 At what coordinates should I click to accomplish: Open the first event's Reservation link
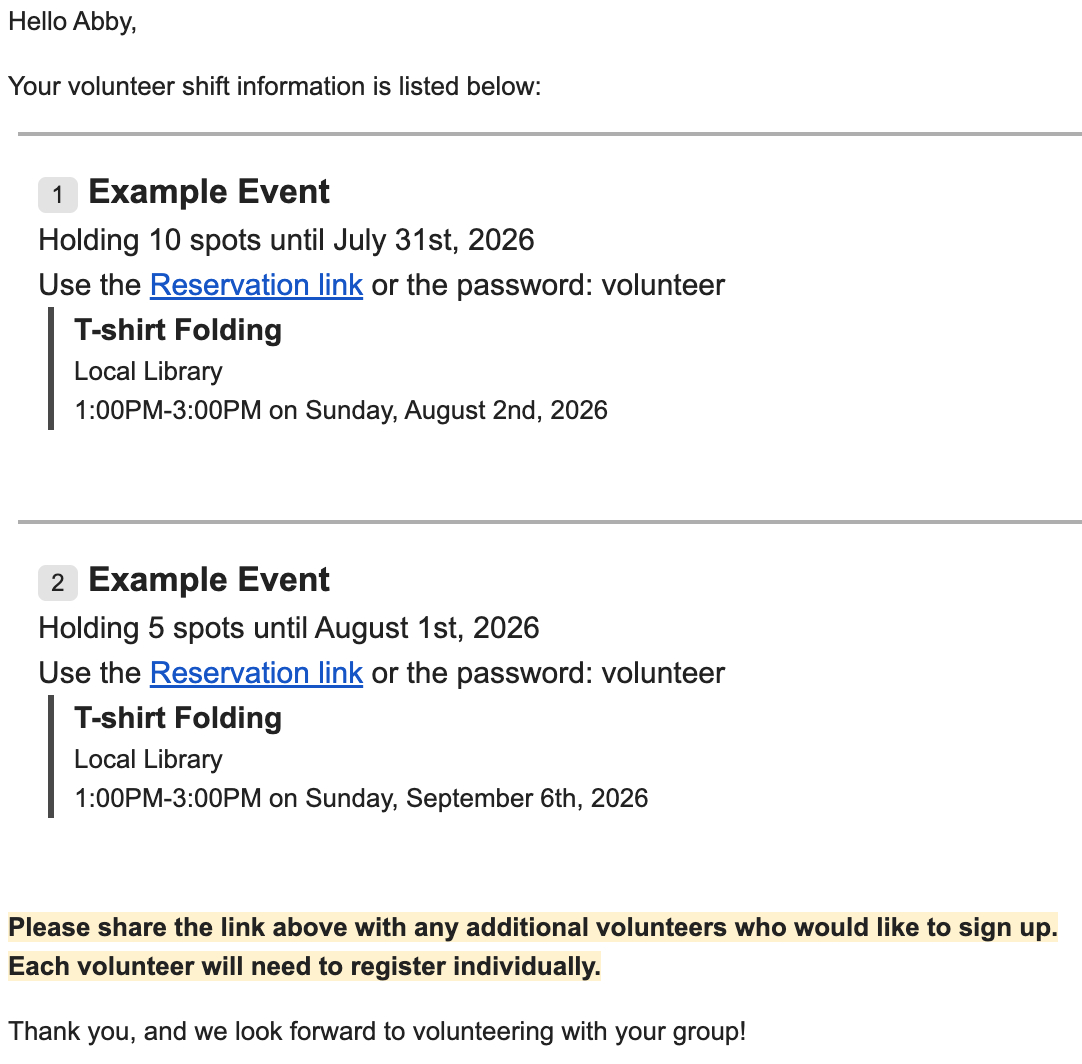coord(256,285)
